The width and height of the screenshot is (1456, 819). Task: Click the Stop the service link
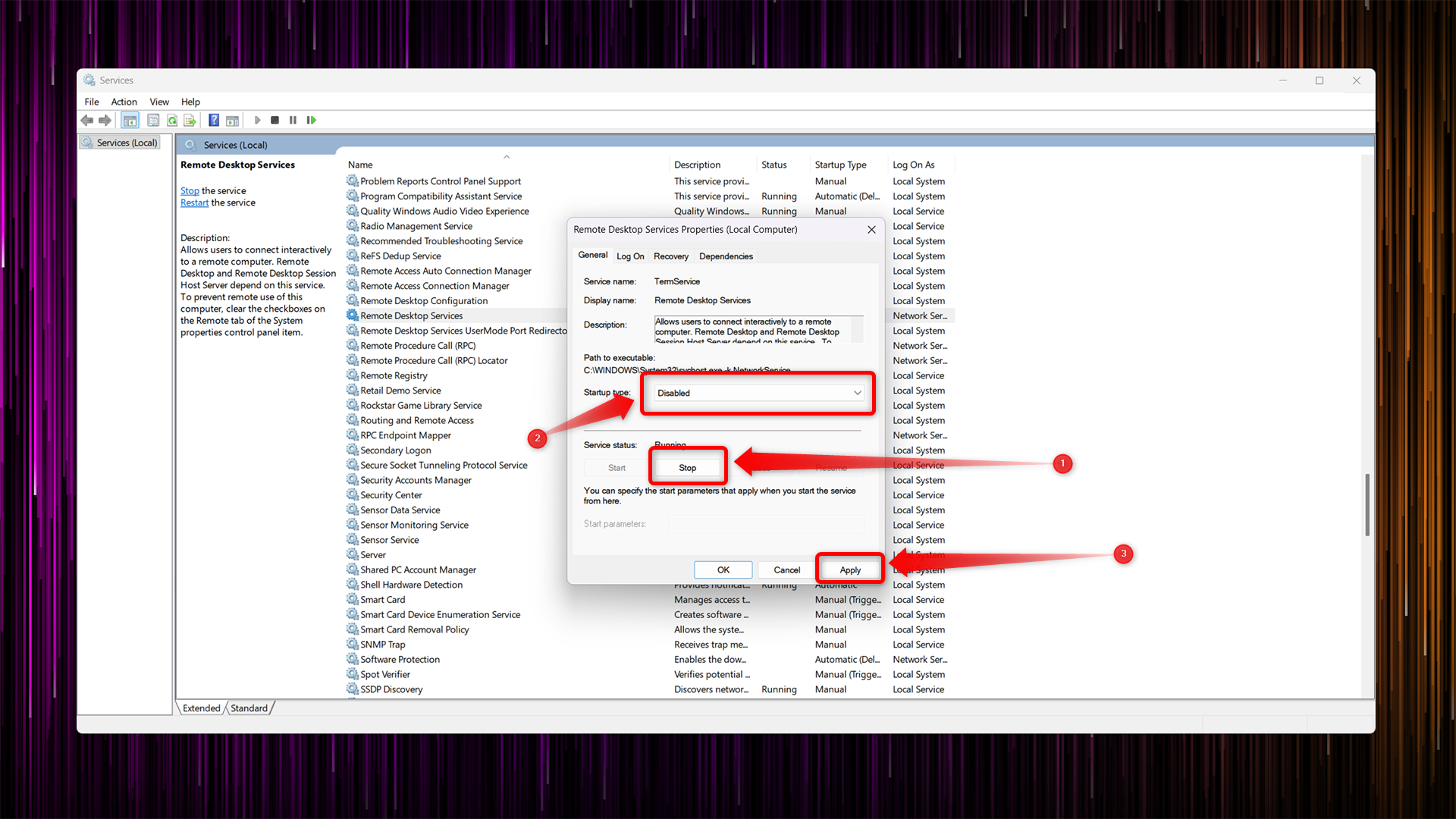[190, 191]
